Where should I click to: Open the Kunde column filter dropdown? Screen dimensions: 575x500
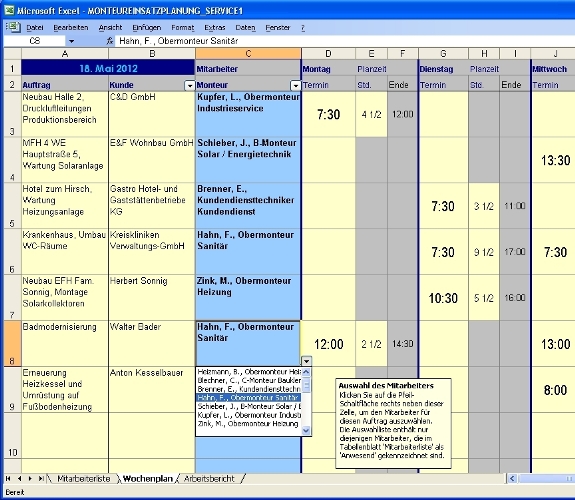tap(190, 86)
